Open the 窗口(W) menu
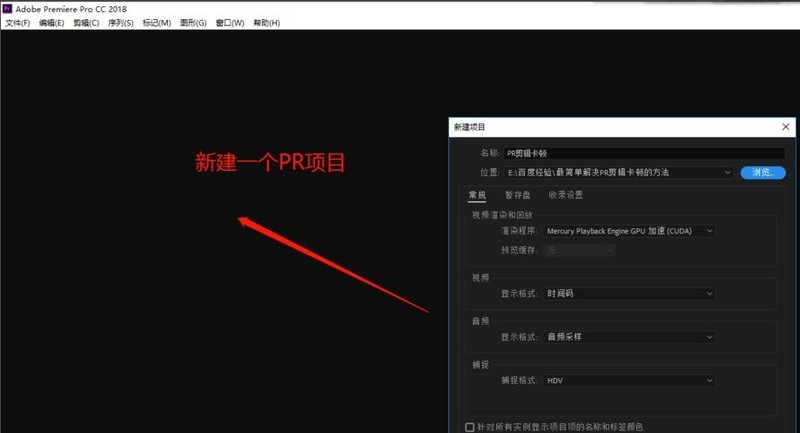 (229, 22)
